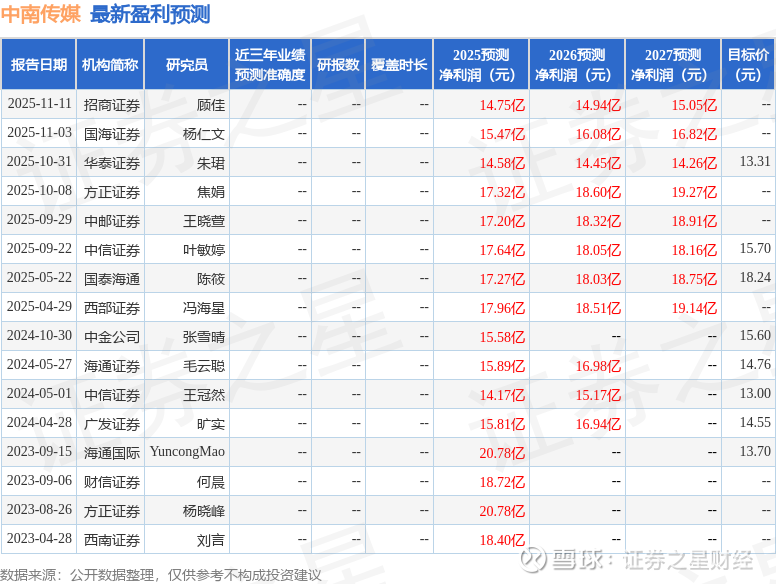Click 中邮证券 institution cell
Screen dimensions: 776x584
[x=112, y=221]
